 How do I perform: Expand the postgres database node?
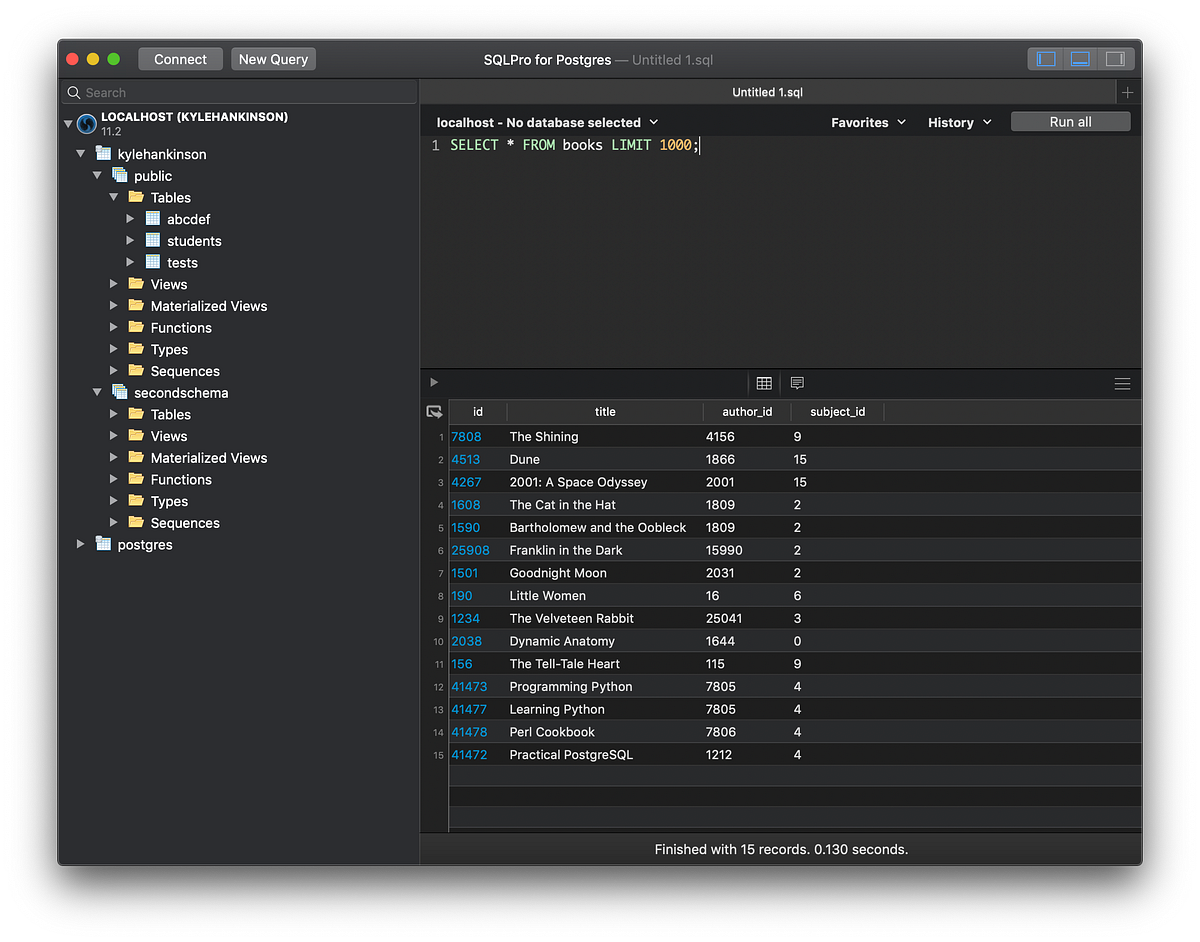(80, 544)
